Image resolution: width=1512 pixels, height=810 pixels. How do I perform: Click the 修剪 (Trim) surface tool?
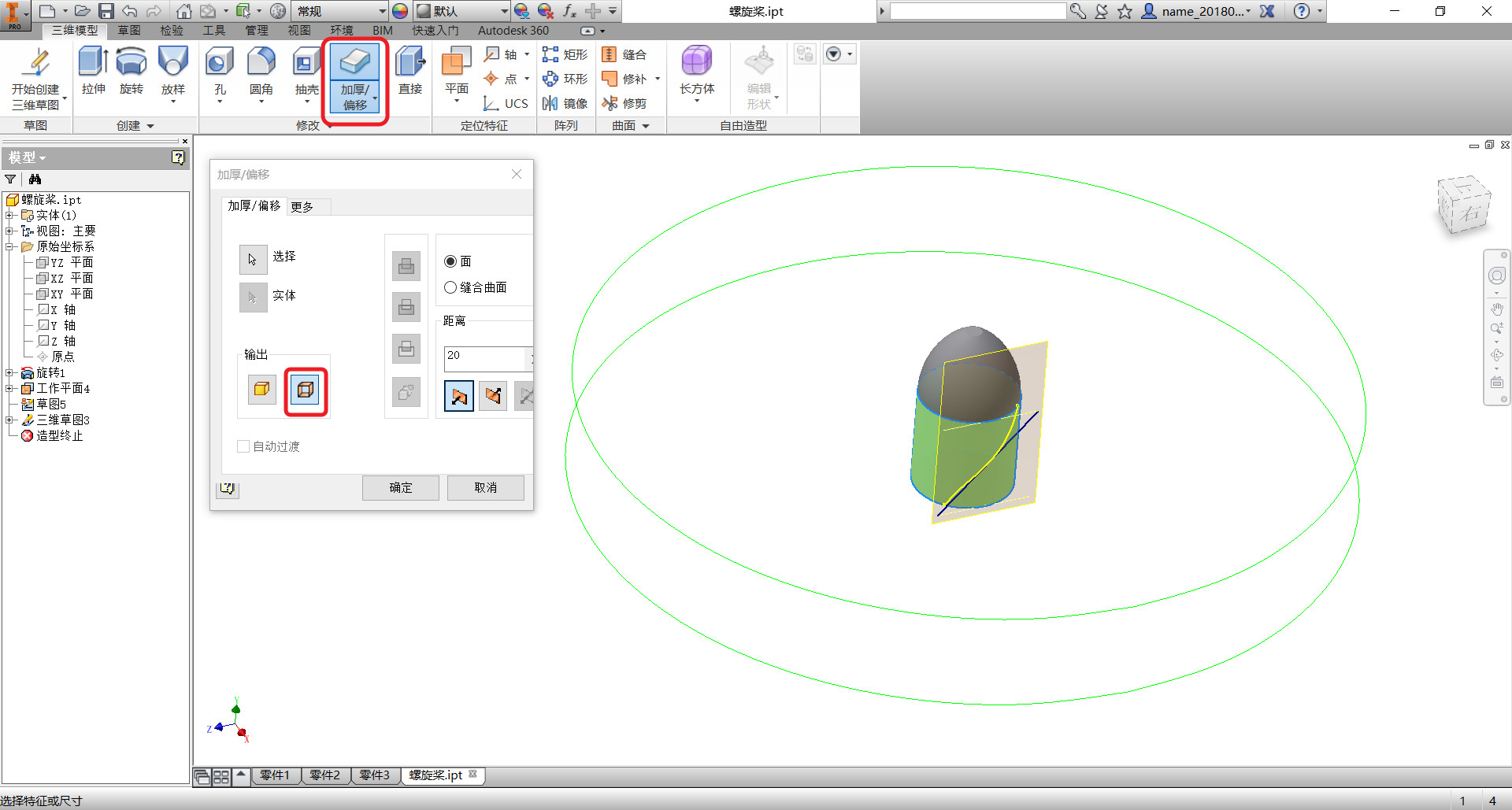coord(624,103)
